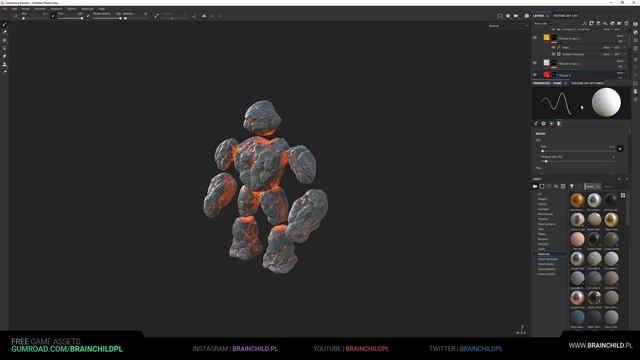Toggle Size pen pressure in top toolbar
Screen dimensions: 640x360
pos(53,16)
